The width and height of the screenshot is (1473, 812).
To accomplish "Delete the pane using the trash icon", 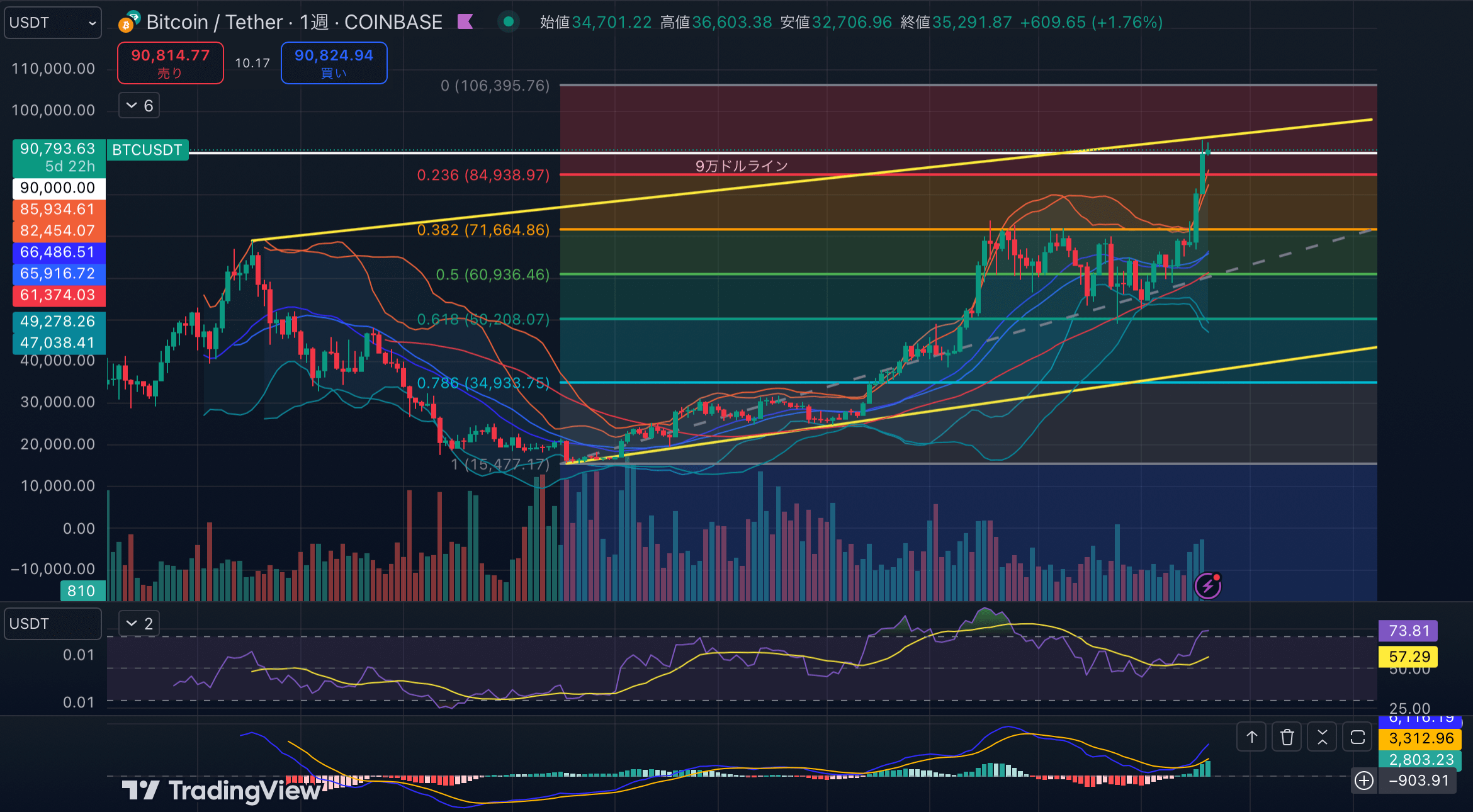I will pos(1287,737).
